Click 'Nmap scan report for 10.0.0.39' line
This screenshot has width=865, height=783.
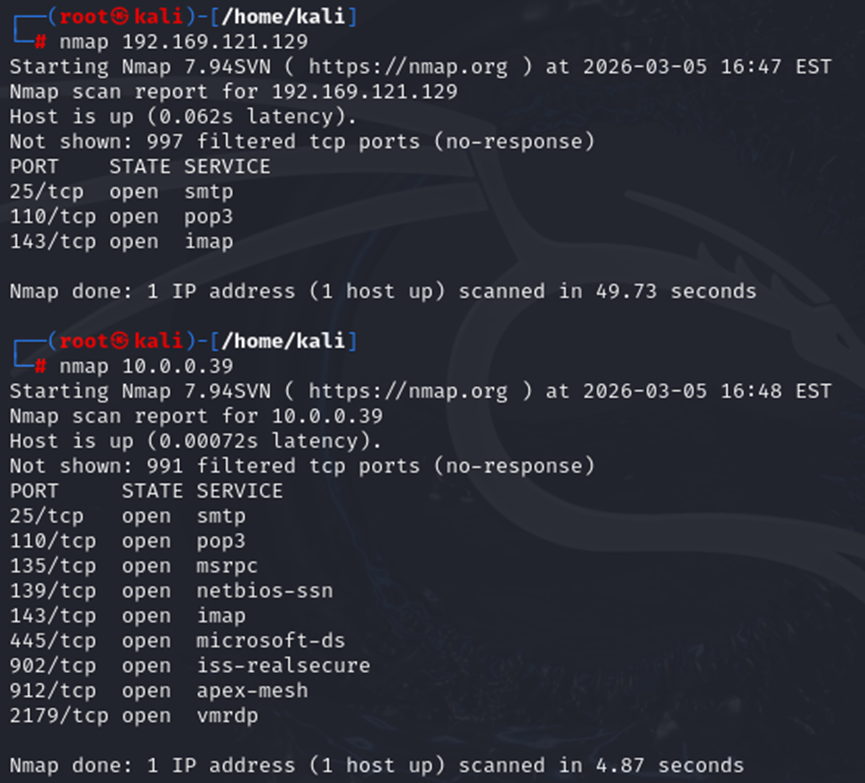(x=196, y=416)
